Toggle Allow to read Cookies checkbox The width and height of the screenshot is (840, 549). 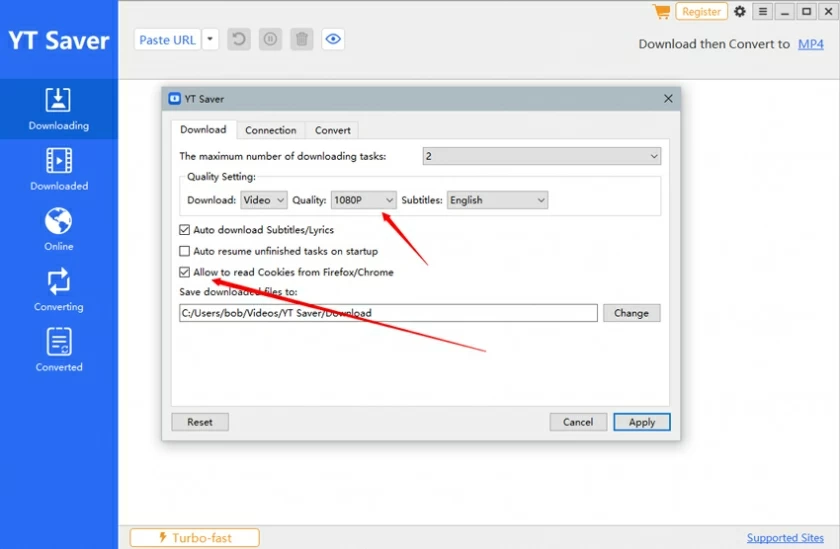(184, 272)
